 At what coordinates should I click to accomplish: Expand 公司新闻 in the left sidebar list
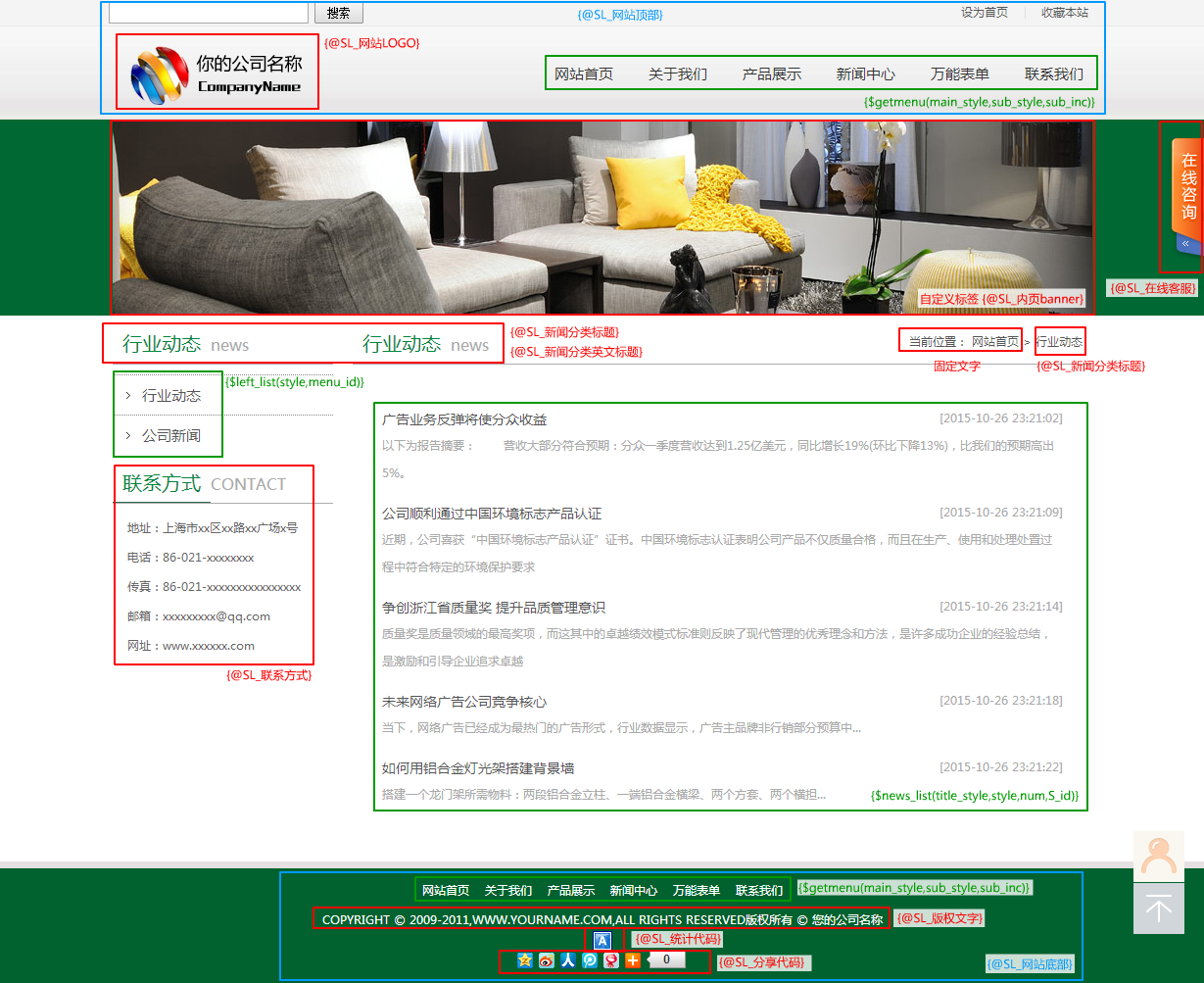[171, 435]
